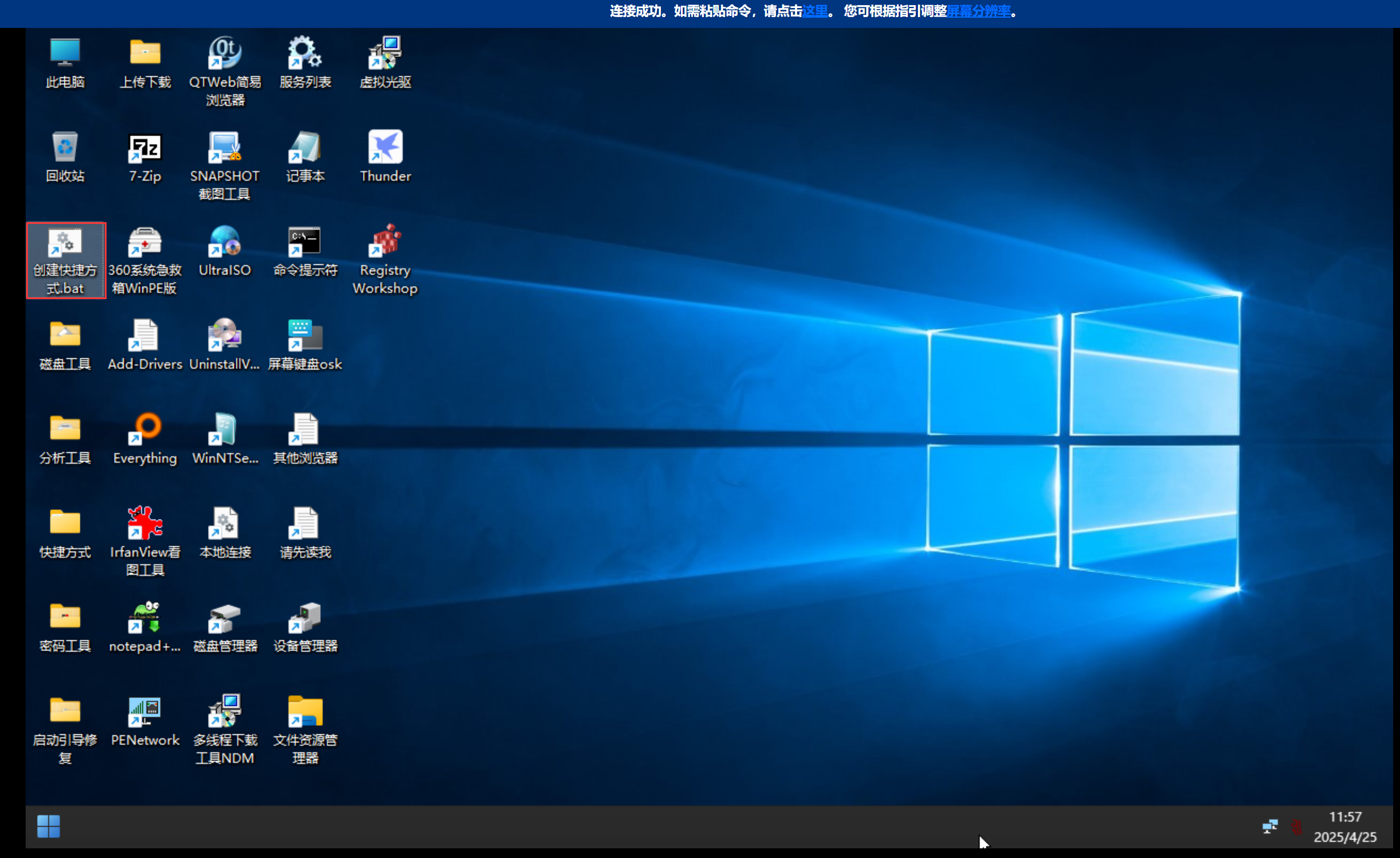Open the Windows Start button
1400x858 pixels.
(x=48, y=826)
